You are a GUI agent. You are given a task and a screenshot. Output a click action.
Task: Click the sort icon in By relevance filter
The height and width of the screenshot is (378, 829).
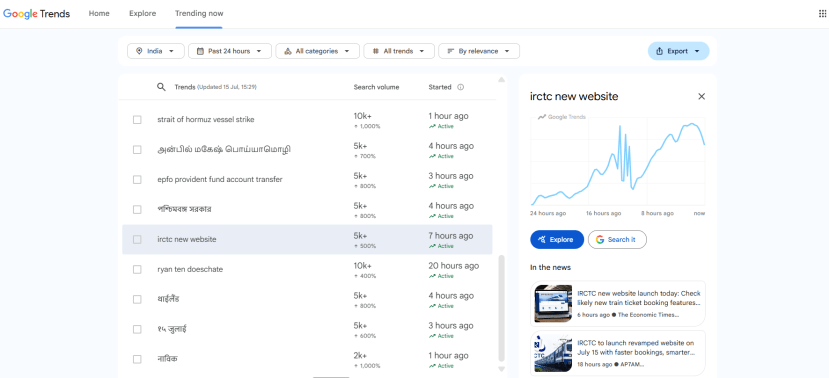click(451, 51)
